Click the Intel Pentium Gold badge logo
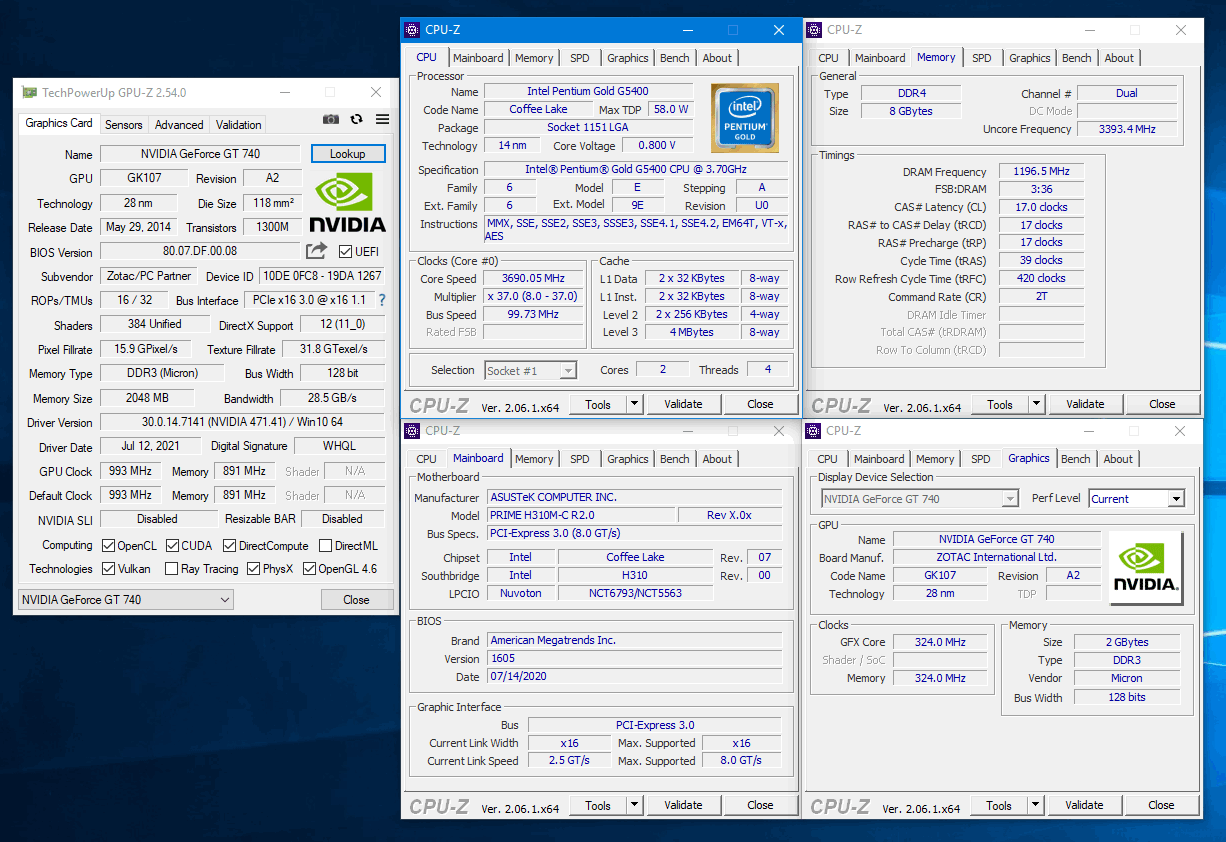Screen dimensions: 1226x842 (x=744, y=117)
